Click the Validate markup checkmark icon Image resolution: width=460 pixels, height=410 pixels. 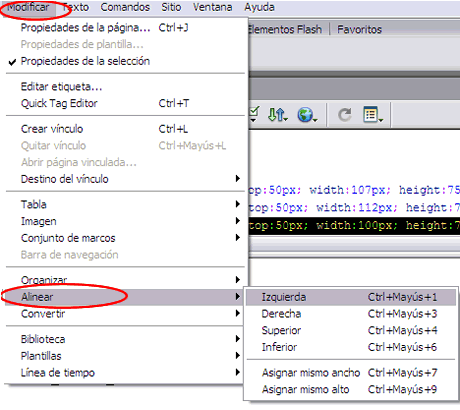tap(254, 114)
